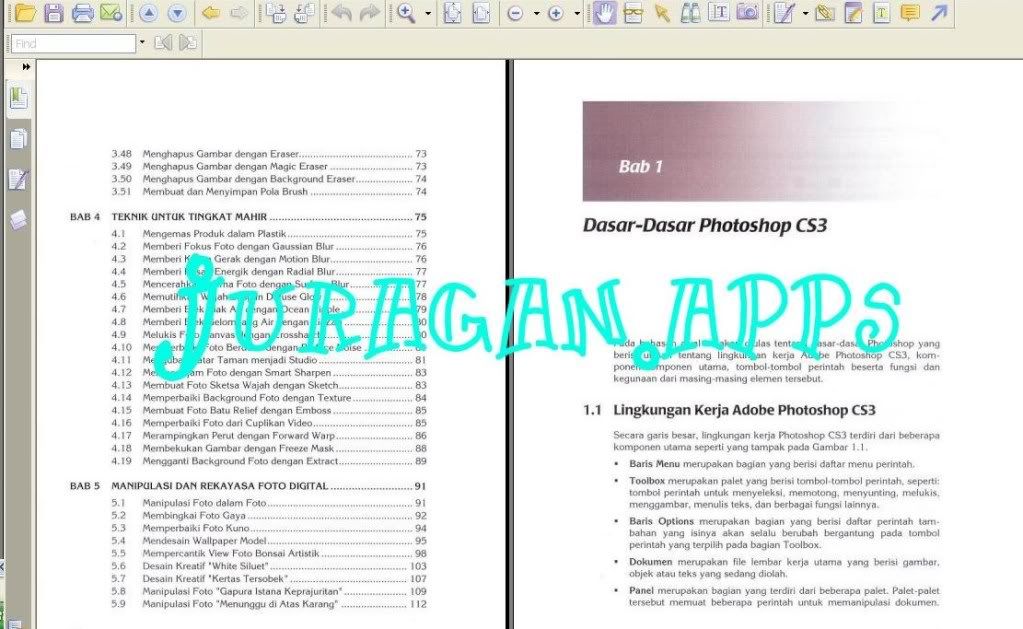The image size is (1023, 629).
Task: Click the glasses reading view icon
Action: click(x=633, y=13)
